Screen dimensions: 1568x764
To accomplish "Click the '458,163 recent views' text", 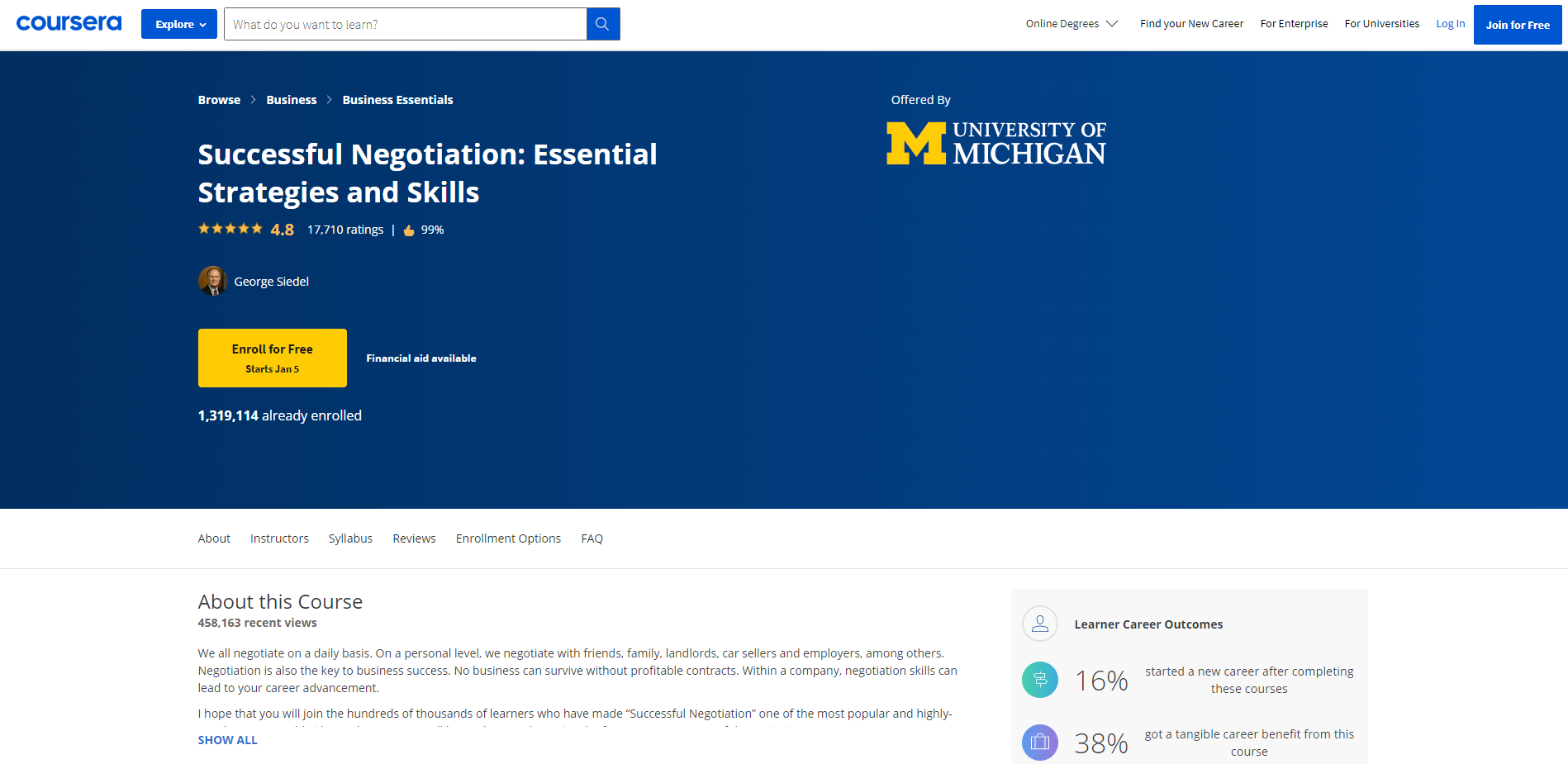I will [258, 623].
